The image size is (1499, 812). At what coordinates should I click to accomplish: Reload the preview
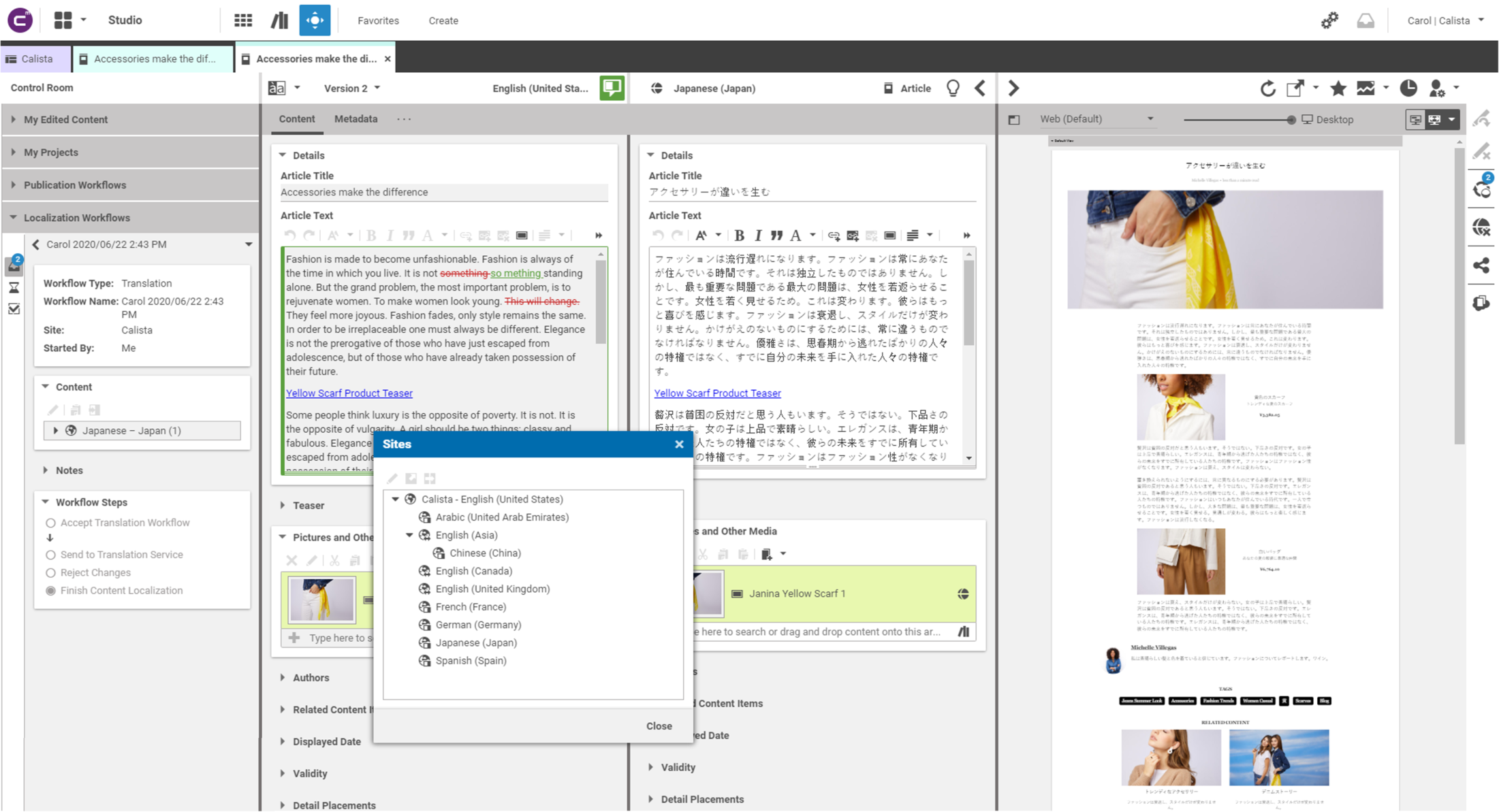tap(1267, 88)
